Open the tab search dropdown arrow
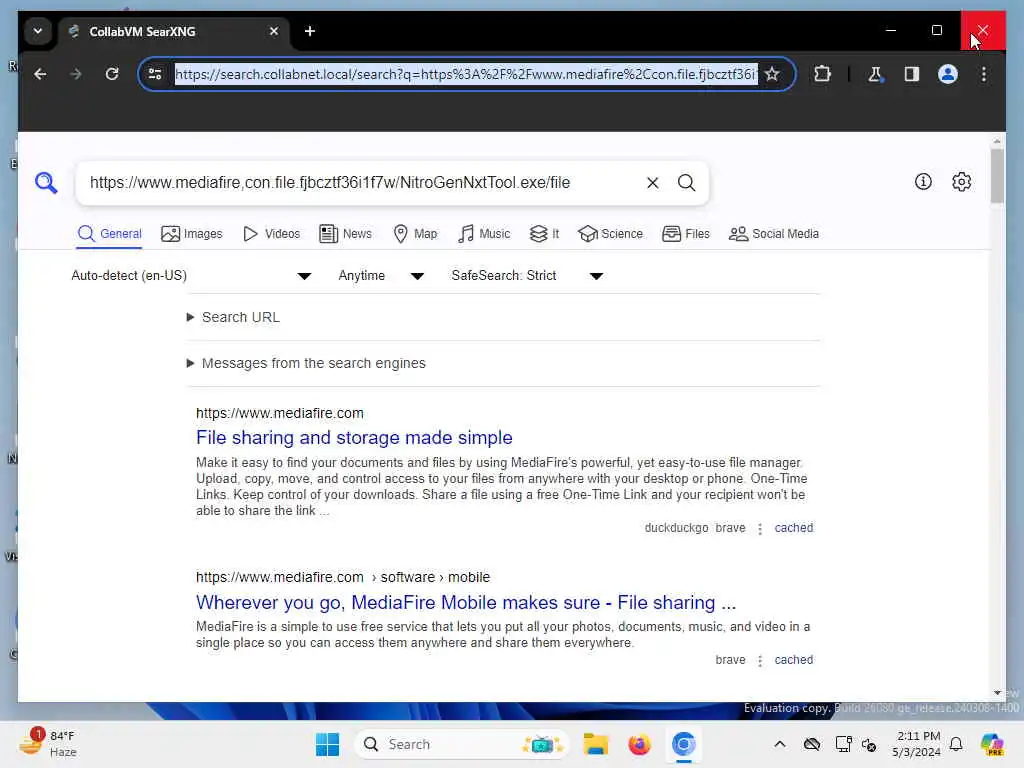This screenshot has height=768, width=1024. click(x=38, y=31)
